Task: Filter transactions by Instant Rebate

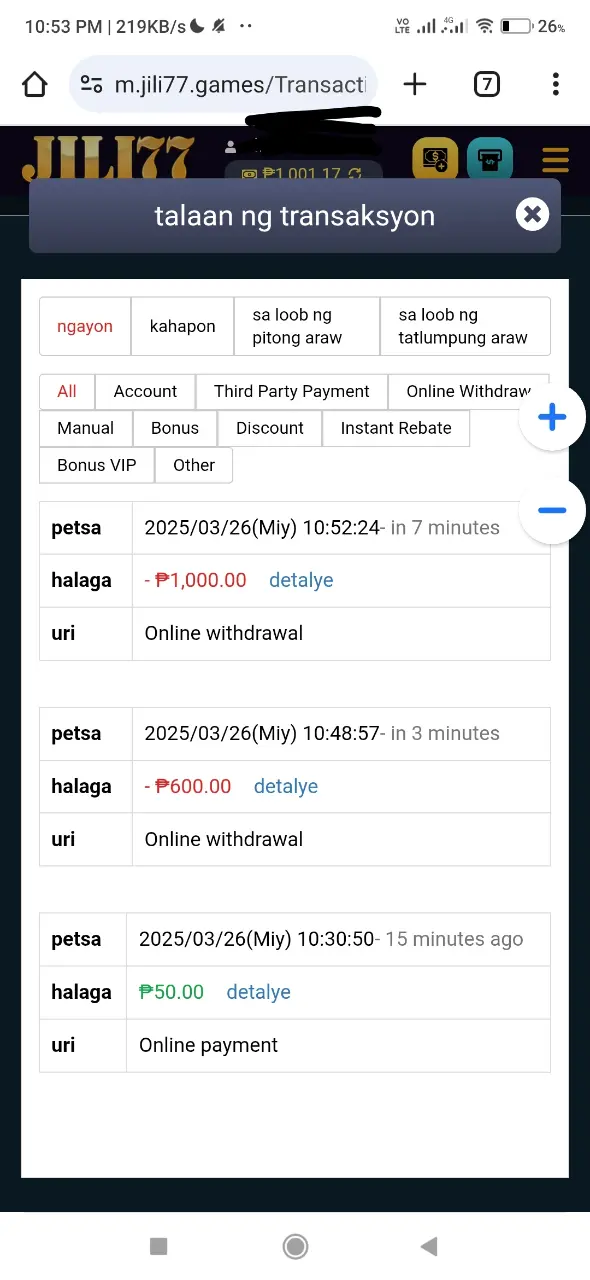Action: pos(396,428)
